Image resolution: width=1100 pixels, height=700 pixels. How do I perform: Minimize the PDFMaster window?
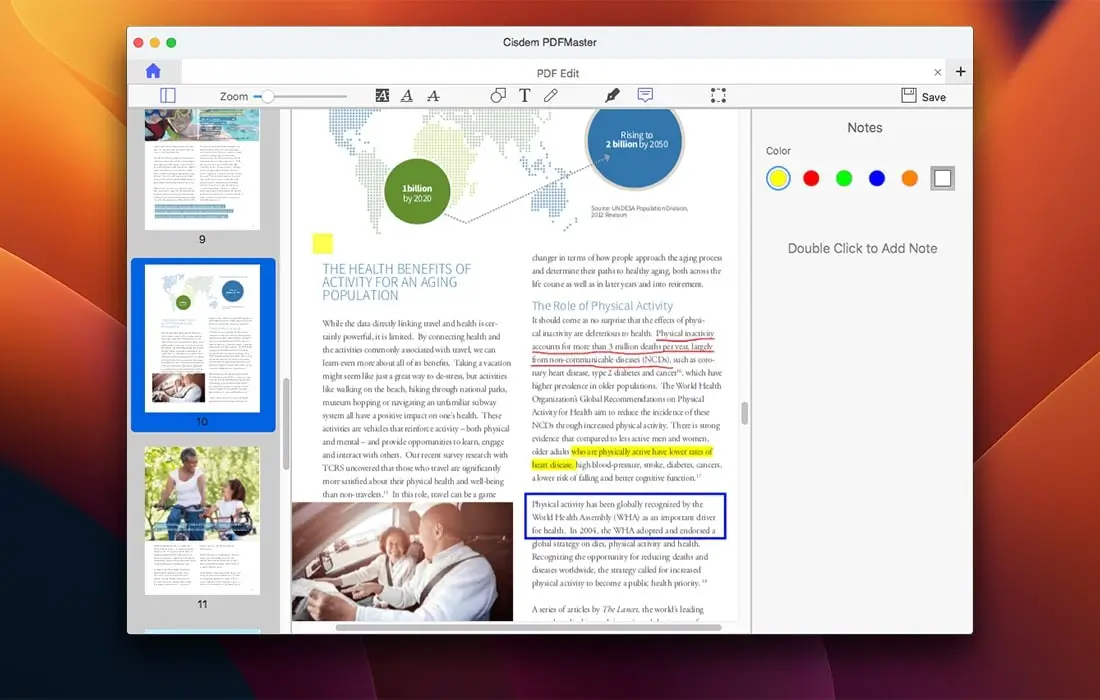pos(154,43)
